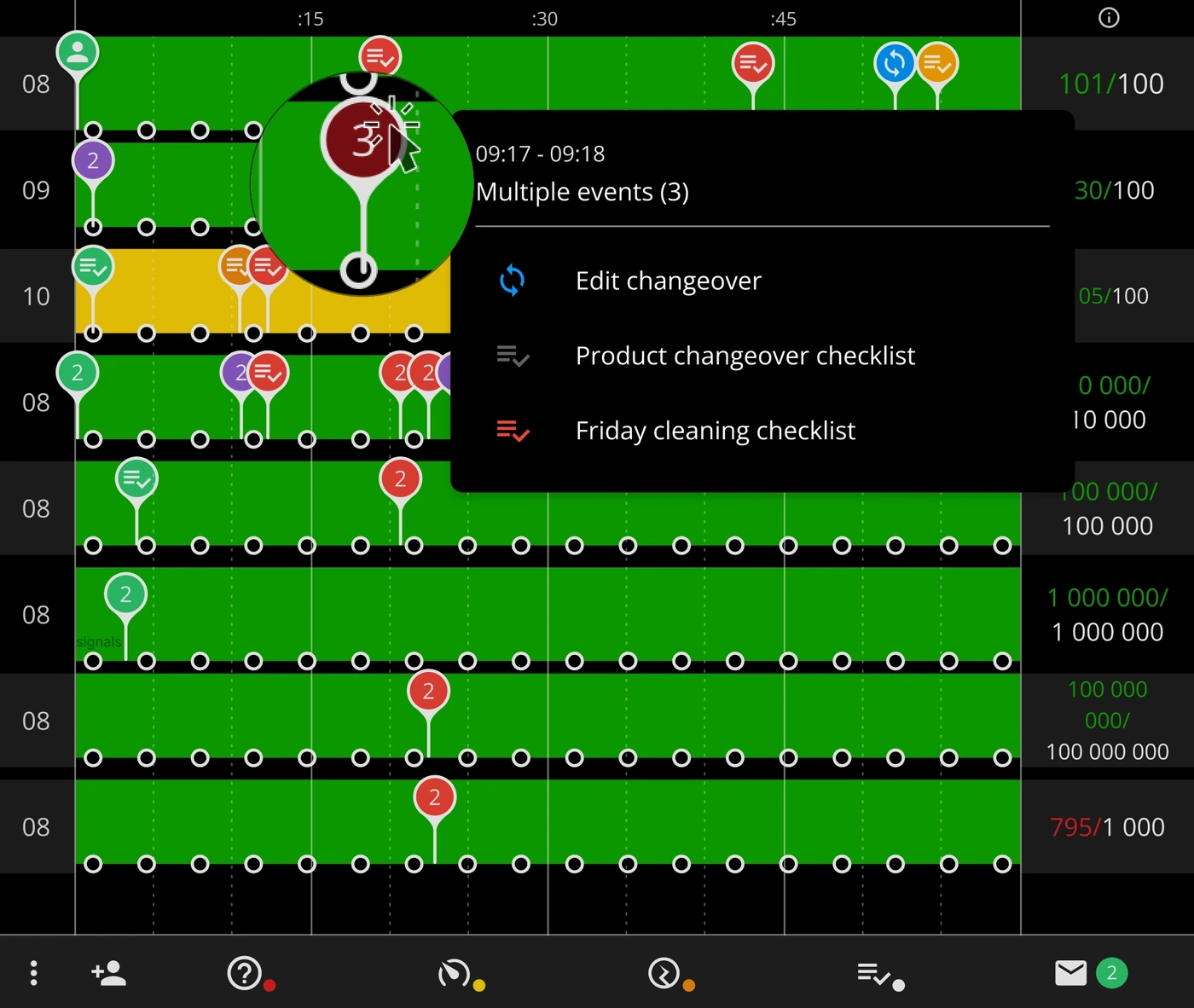Open the checklist icon in bottom bar
Image resolution: width=1194 pixels, height=1008 pixels.
click(x=874, y=973)
